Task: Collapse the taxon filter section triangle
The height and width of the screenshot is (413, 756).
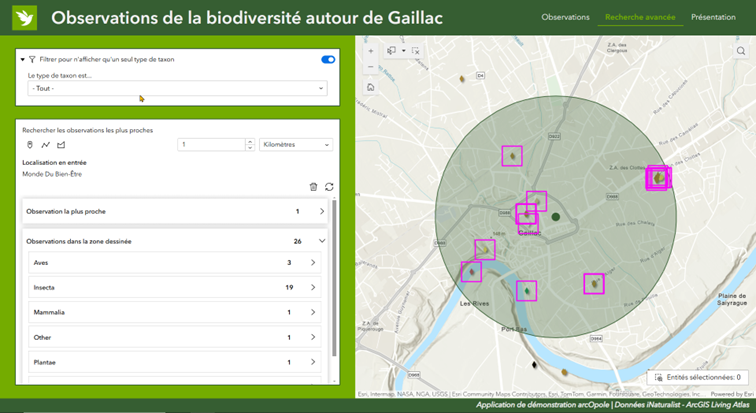Action: (22, 59)
